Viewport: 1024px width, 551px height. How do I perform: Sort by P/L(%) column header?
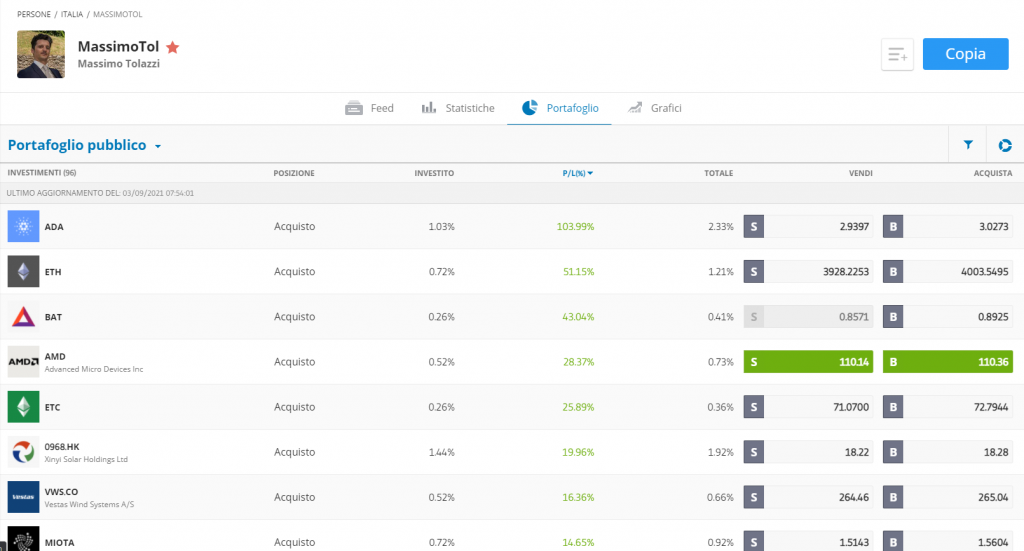(577, 173)
